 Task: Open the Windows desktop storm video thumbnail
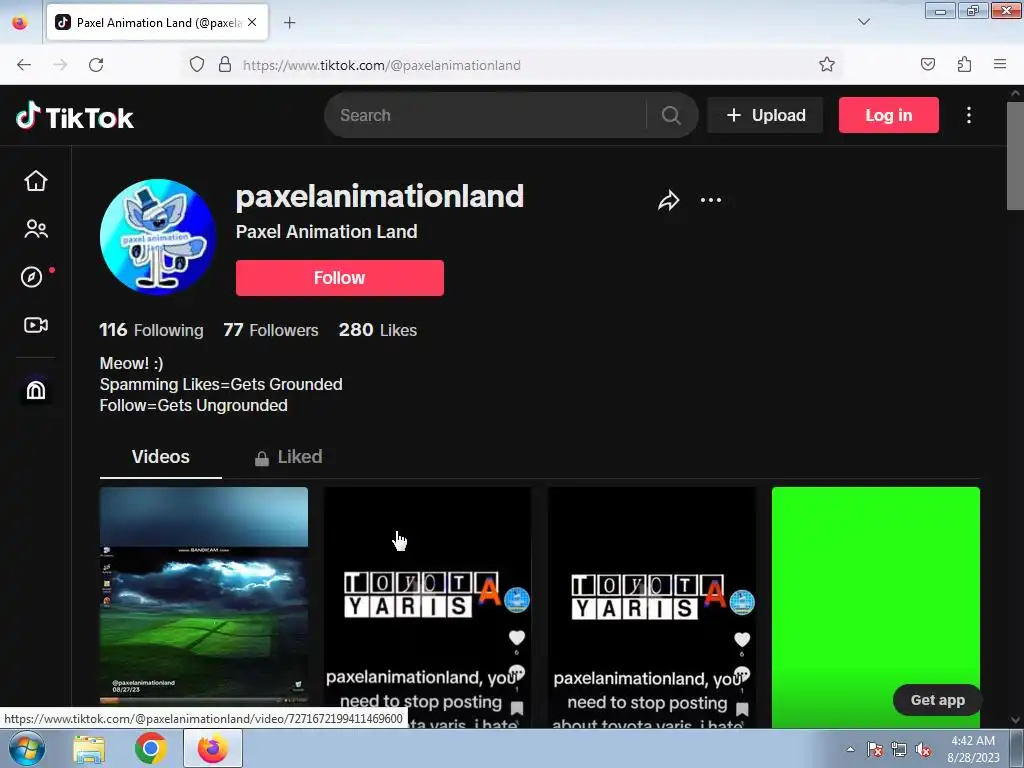tap(204, 596)
